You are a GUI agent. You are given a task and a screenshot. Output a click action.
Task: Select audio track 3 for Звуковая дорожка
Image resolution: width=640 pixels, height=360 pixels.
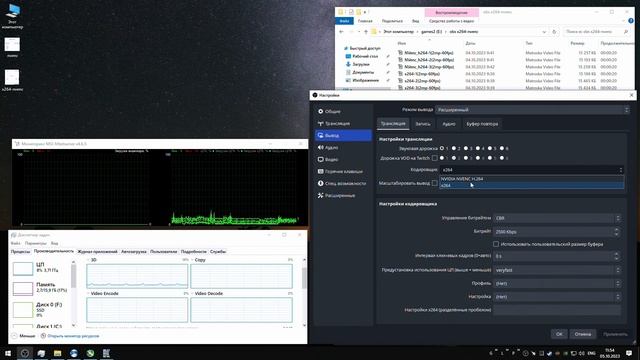tap(466, 148)
